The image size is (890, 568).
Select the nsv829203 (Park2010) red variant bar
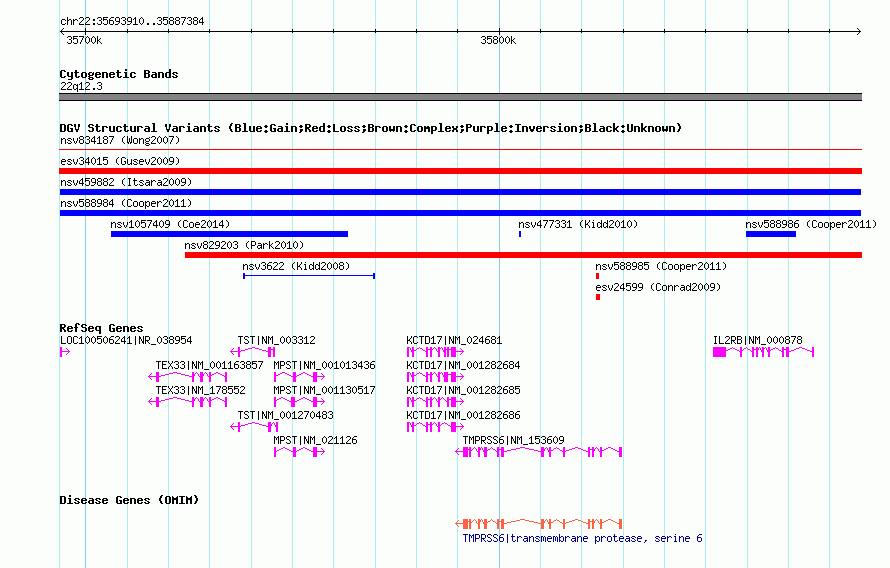[523, 255]
